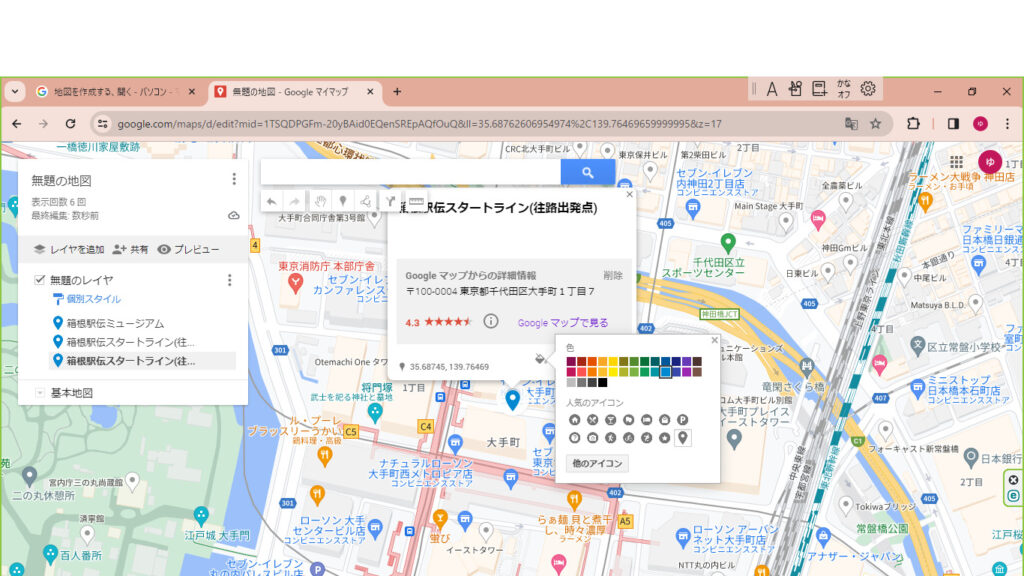
Task: Choose the question mark icon
Action: tap(575, 438)
